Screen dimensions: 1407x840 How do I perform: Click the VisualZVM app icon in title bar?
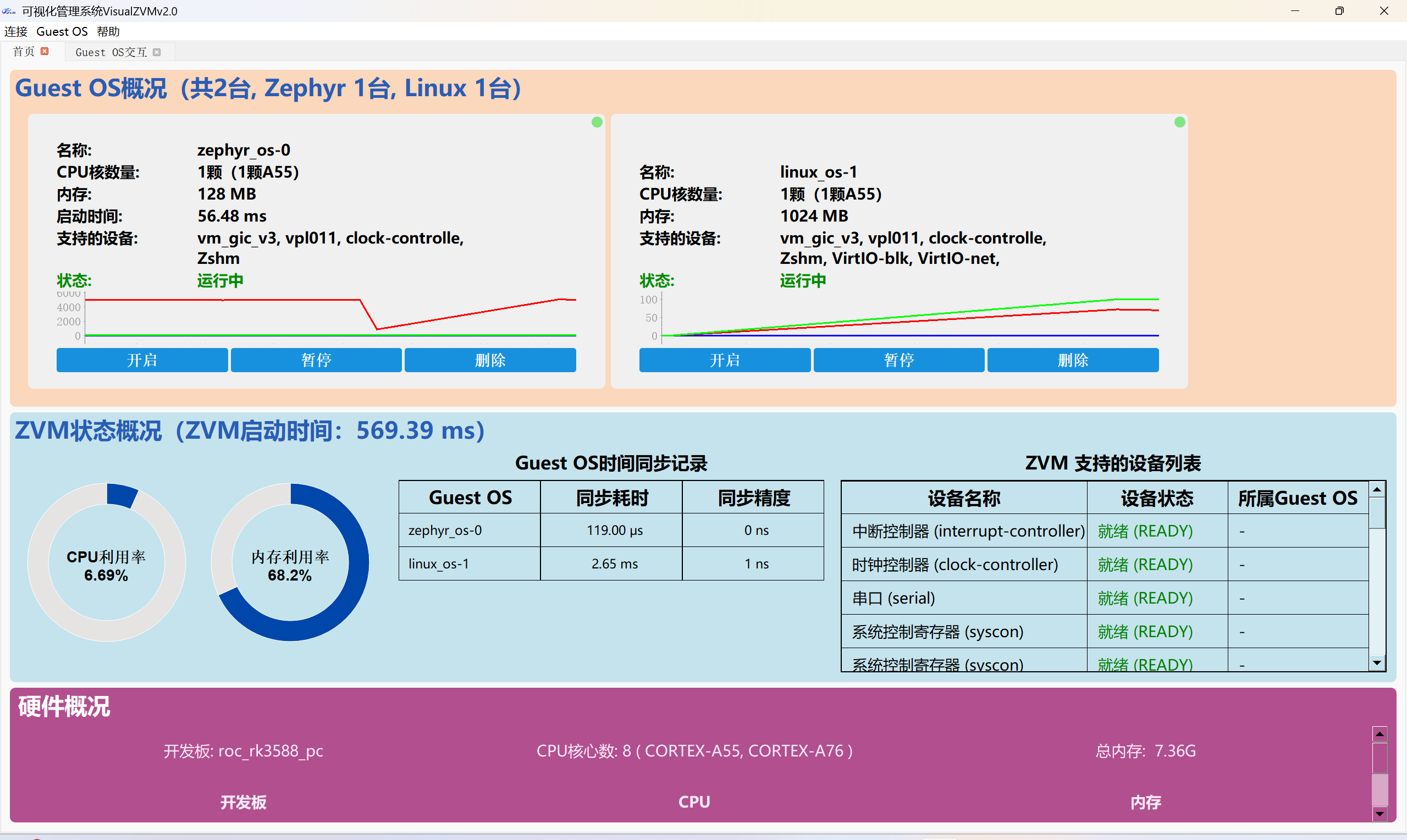click(x=8, y=11)
